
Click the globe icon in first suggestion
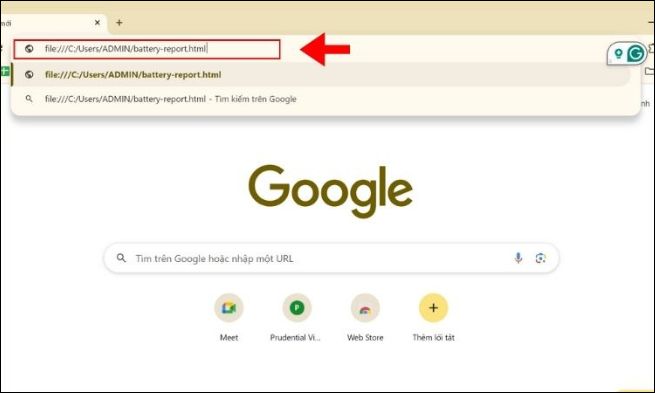29,75
